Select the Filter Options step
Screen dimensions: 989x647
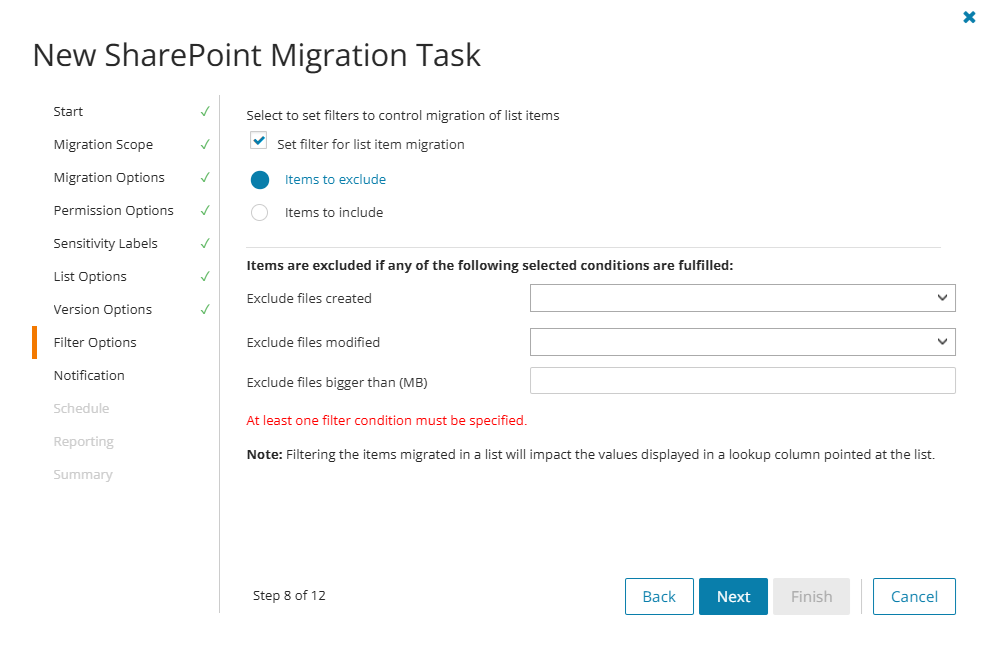coord(95,342)
